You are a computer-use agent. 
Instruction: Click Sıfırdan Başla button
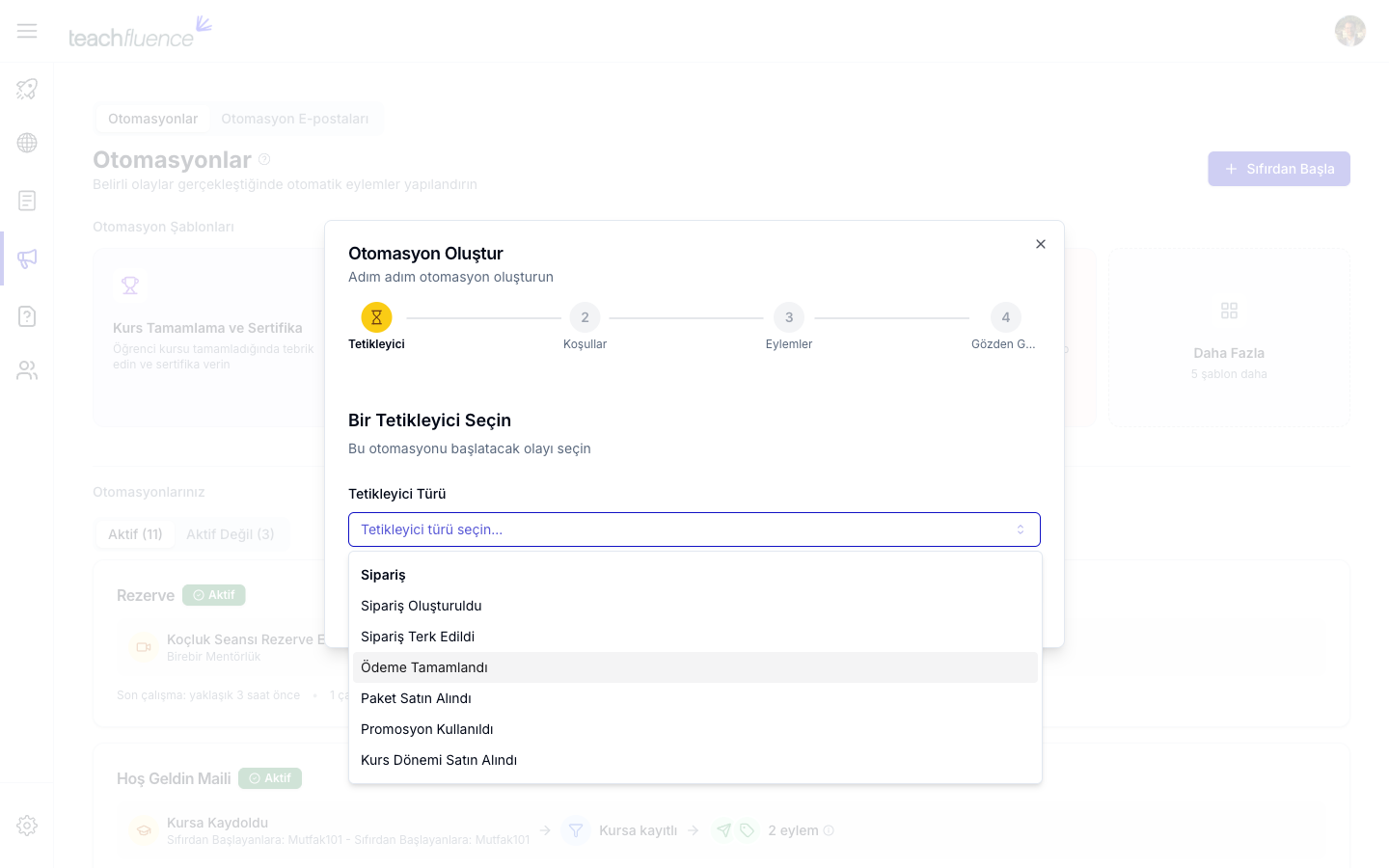(x=1279, y=169)
